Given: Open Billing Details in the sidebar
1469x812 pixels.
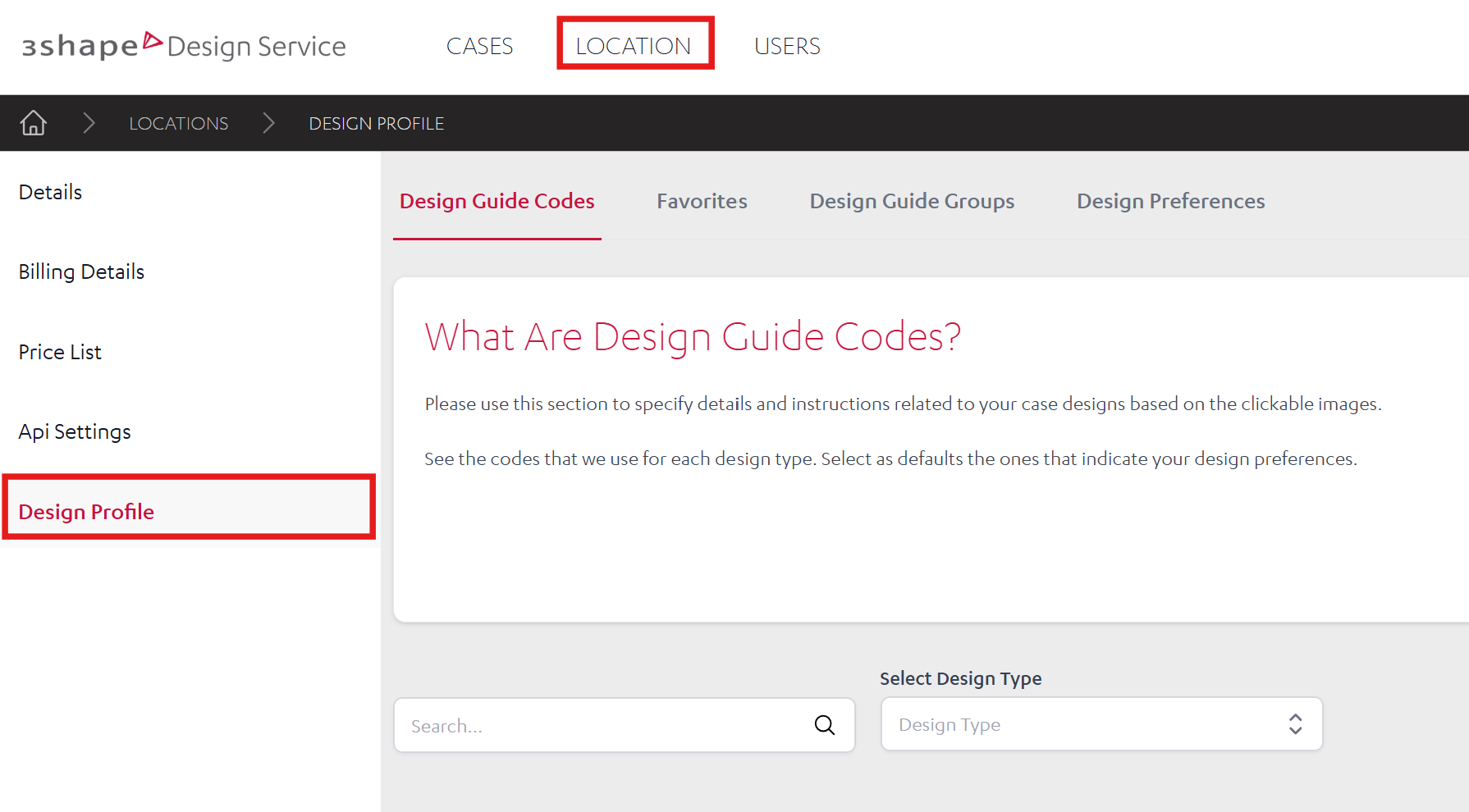Looking at the screenshot, I should 82,272.
